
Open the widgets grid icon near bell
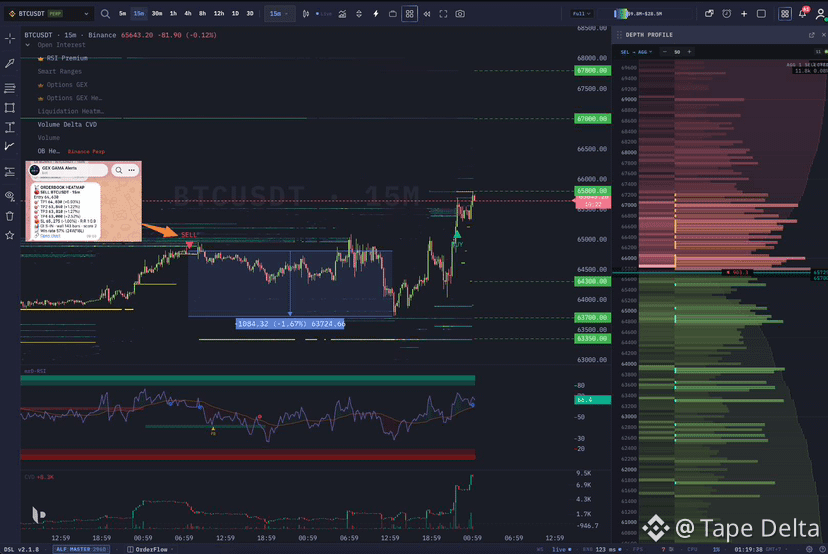[785, 14]
